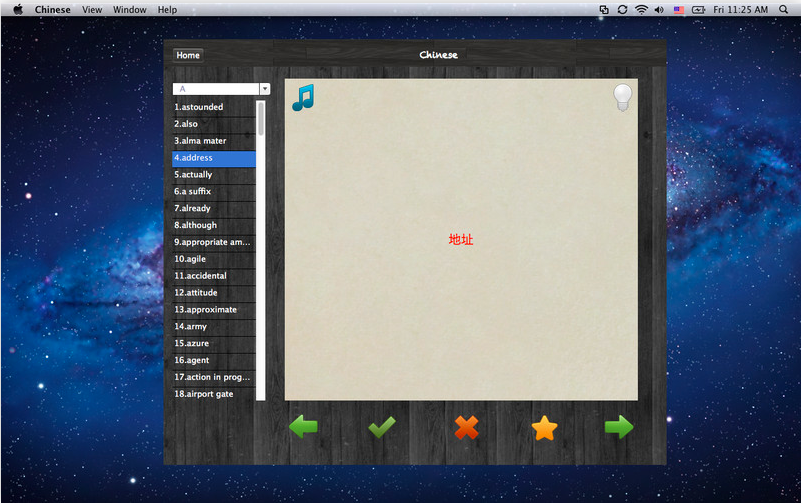
Task: Click the clock showing Fri 11:25 AM
Action: point(740,9)
